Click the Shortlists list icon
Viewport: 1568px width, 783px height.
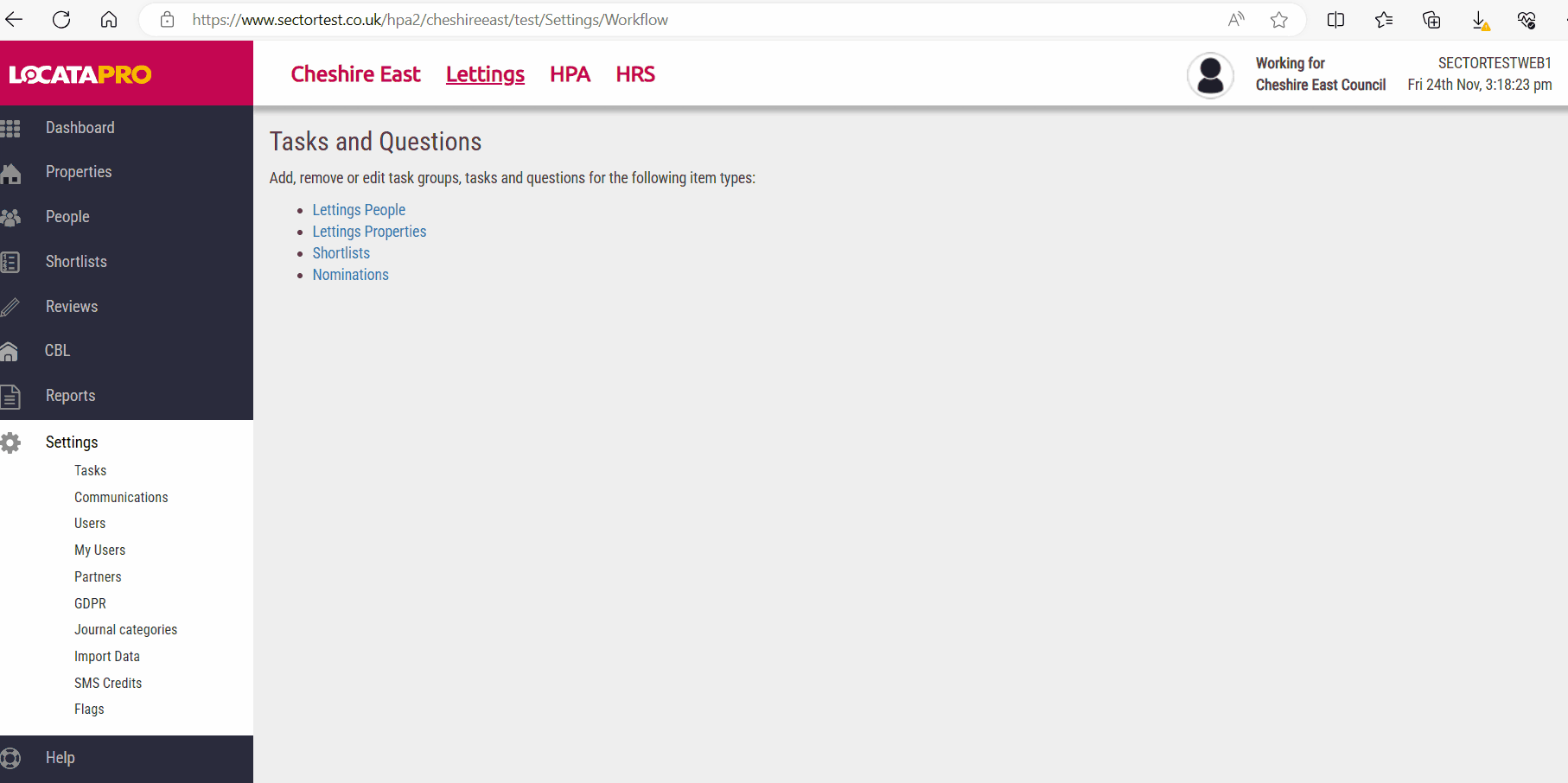tap(10, 262)
